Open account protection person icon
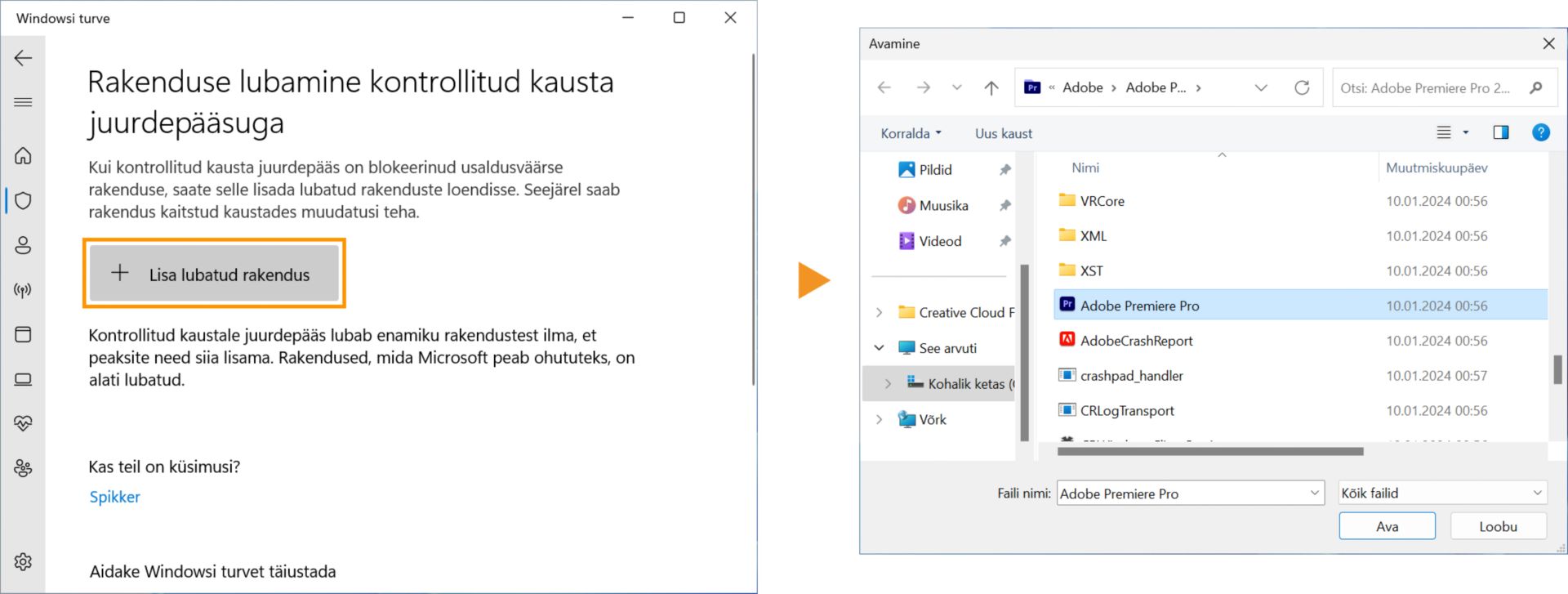1568x594 pixels. coord(23,245)
